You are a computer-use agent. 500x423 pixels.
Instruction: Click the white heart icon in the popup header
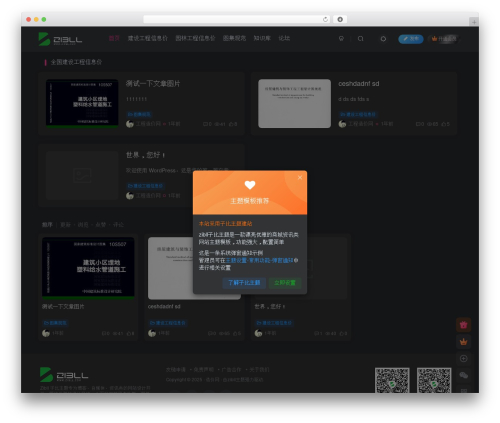point(250,185)
